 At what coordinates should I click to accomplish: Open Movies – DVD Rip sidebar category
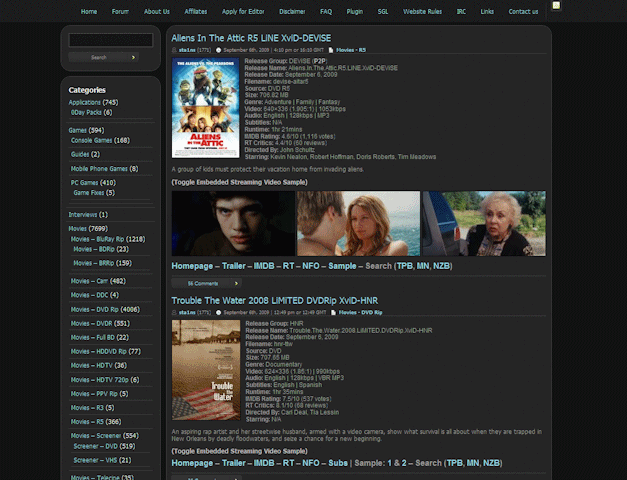point(95,310)
